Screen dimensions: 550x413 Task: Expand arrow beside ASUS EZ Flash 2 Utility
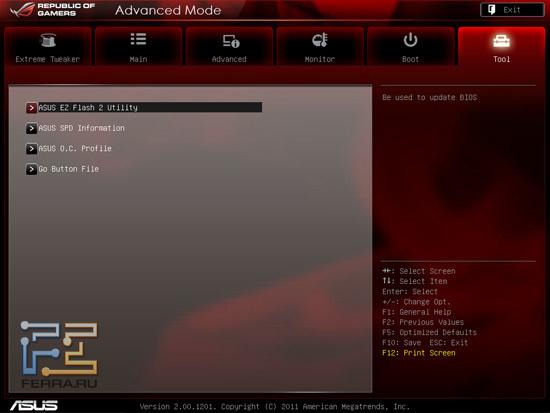(31, 108)
